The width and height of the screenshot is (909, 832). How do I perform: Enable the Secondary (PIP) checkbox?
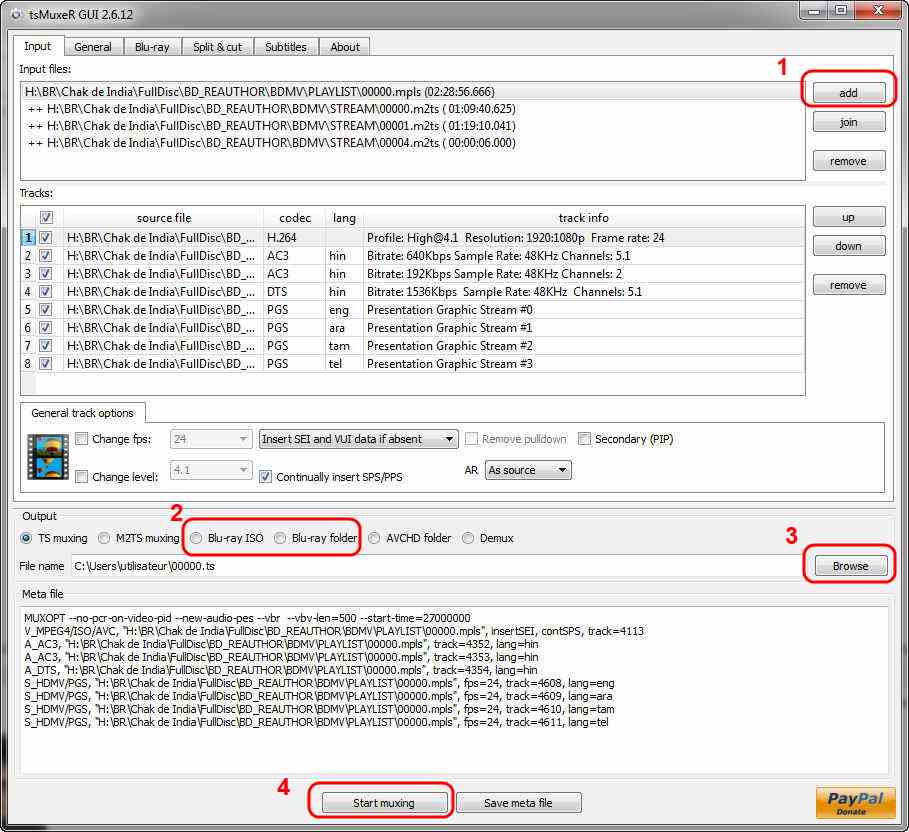(584, 438)
